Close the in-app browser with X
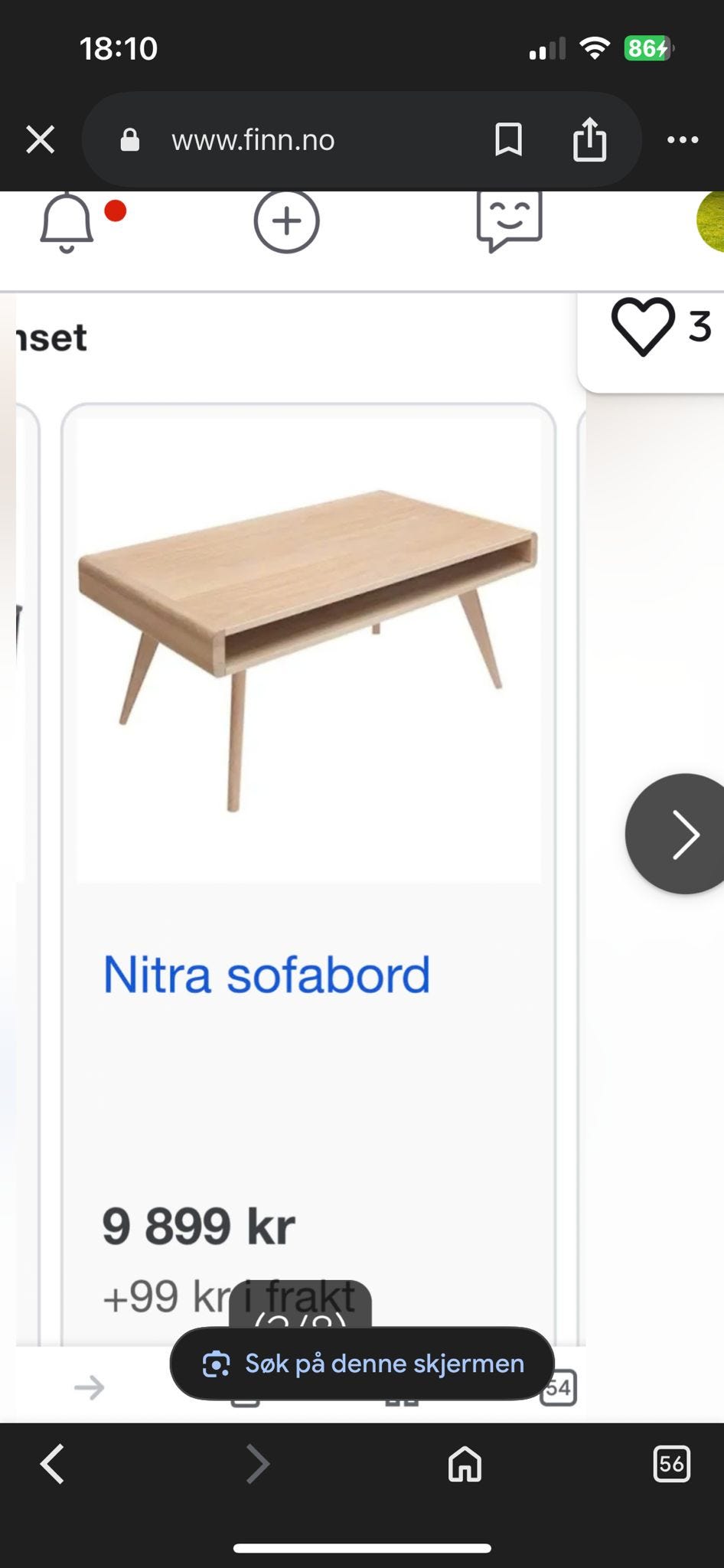Viewport: 724px width, 1568px height. point(41,140)
